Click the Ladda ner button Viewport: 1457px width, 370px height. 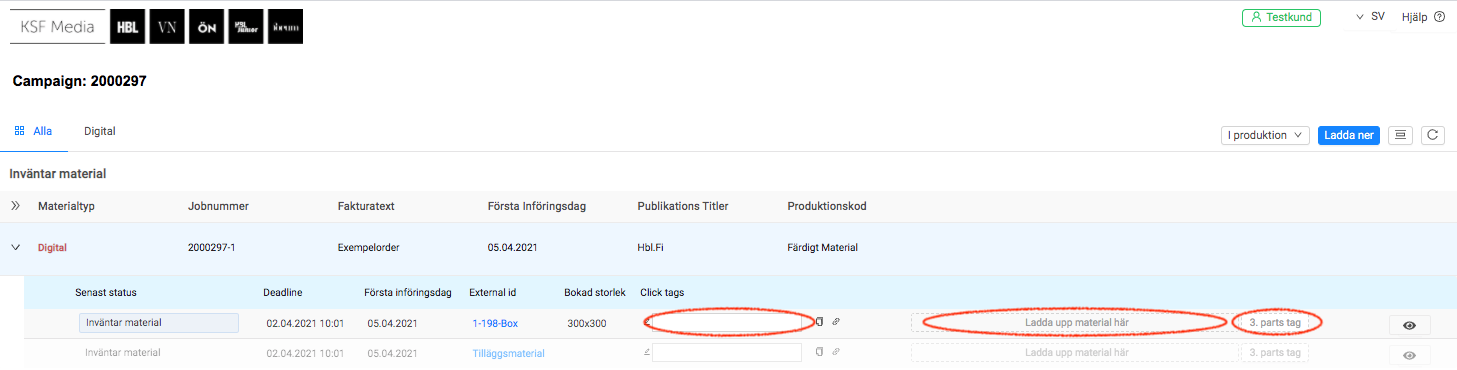point(1349,135)
